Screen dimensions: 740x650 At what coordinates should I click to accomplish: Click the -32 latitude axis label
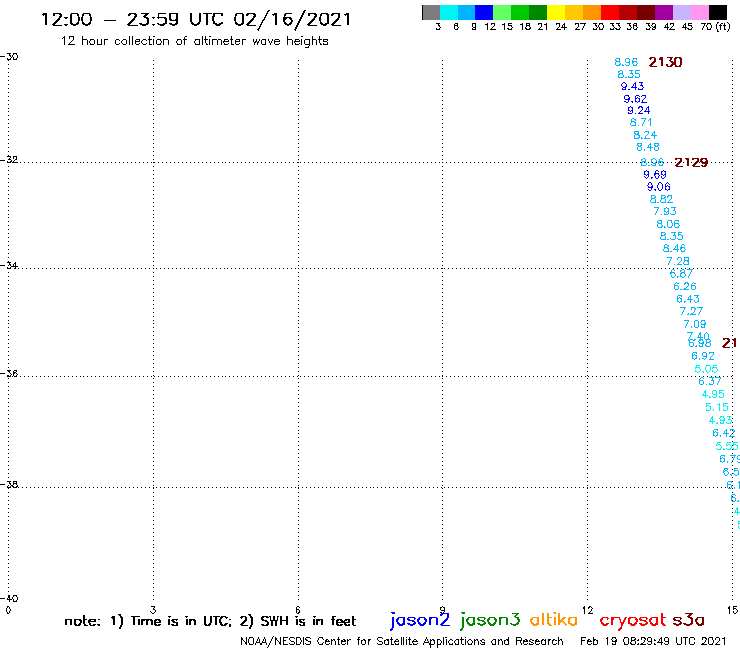[x=9, y=160]
